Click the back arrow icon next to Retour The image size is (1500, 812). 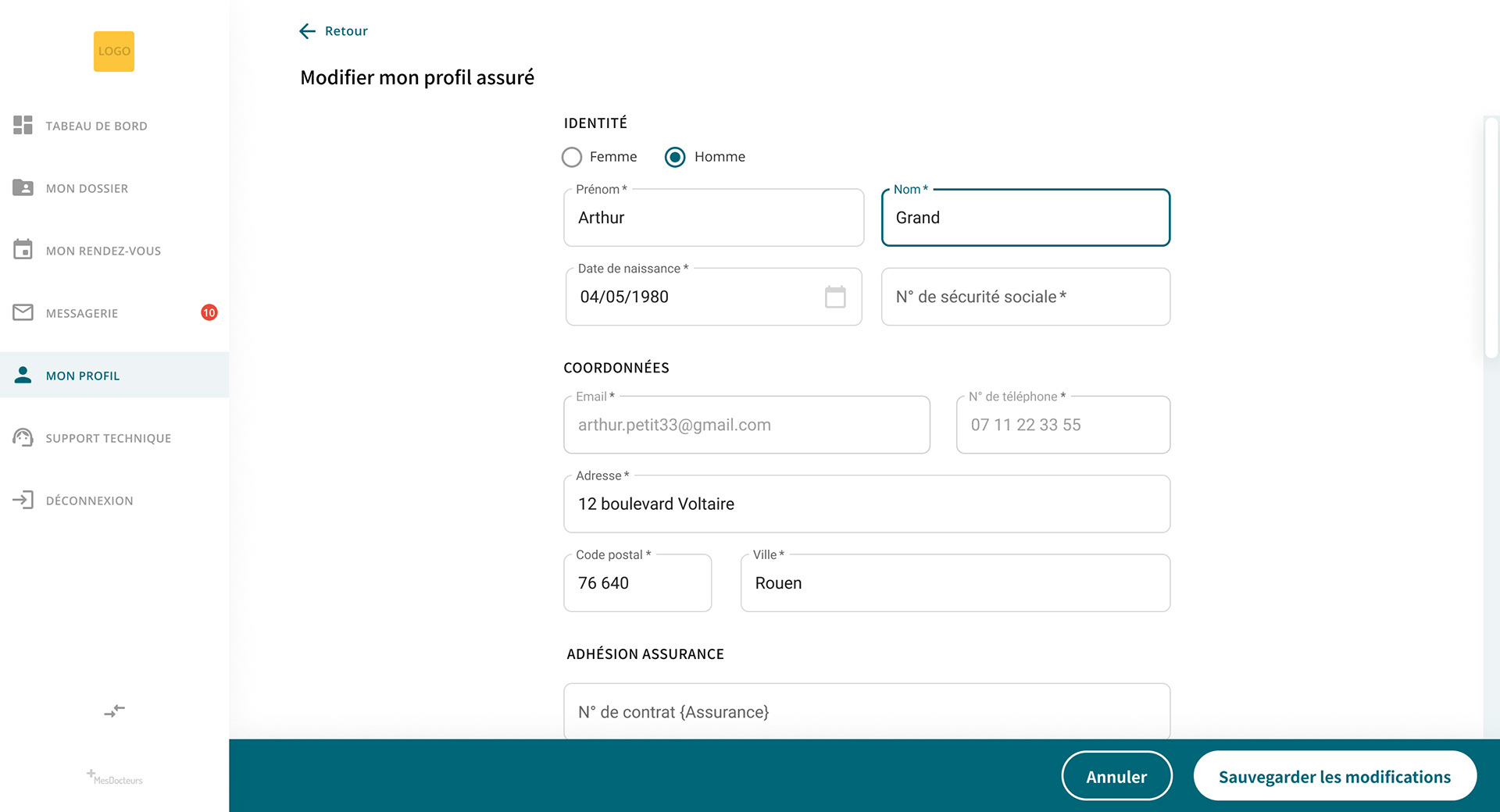[x=307, y=30]
